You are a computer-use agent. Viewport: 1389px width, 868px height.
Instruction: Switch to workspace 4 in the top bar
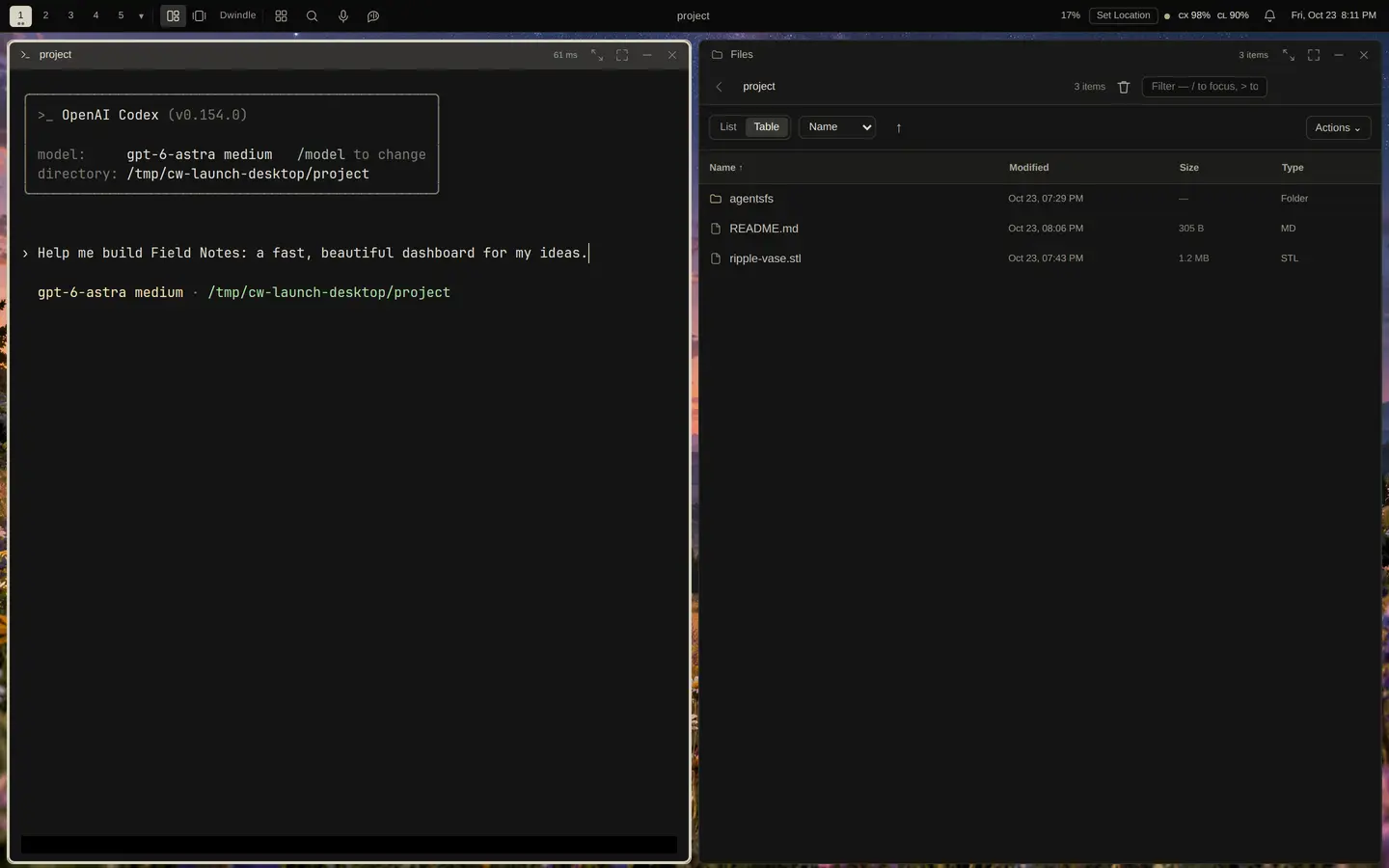pyautogui.click(x=95, y=15)
